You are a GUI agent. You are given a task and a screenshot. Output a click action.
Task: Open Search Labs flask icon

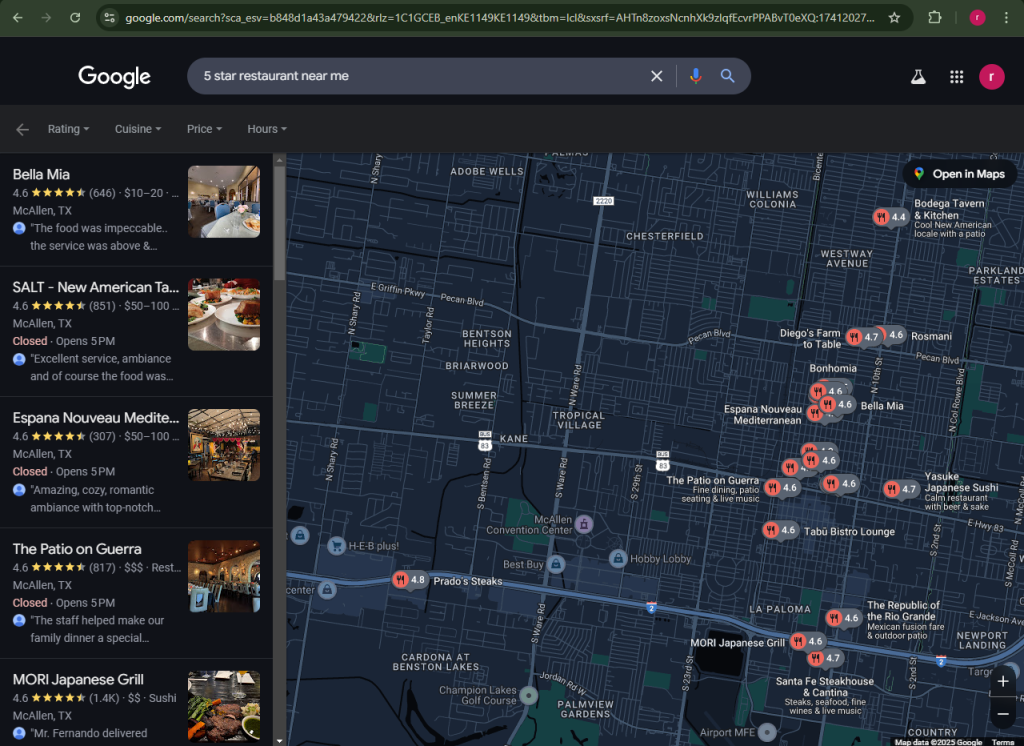coord(917,77)
